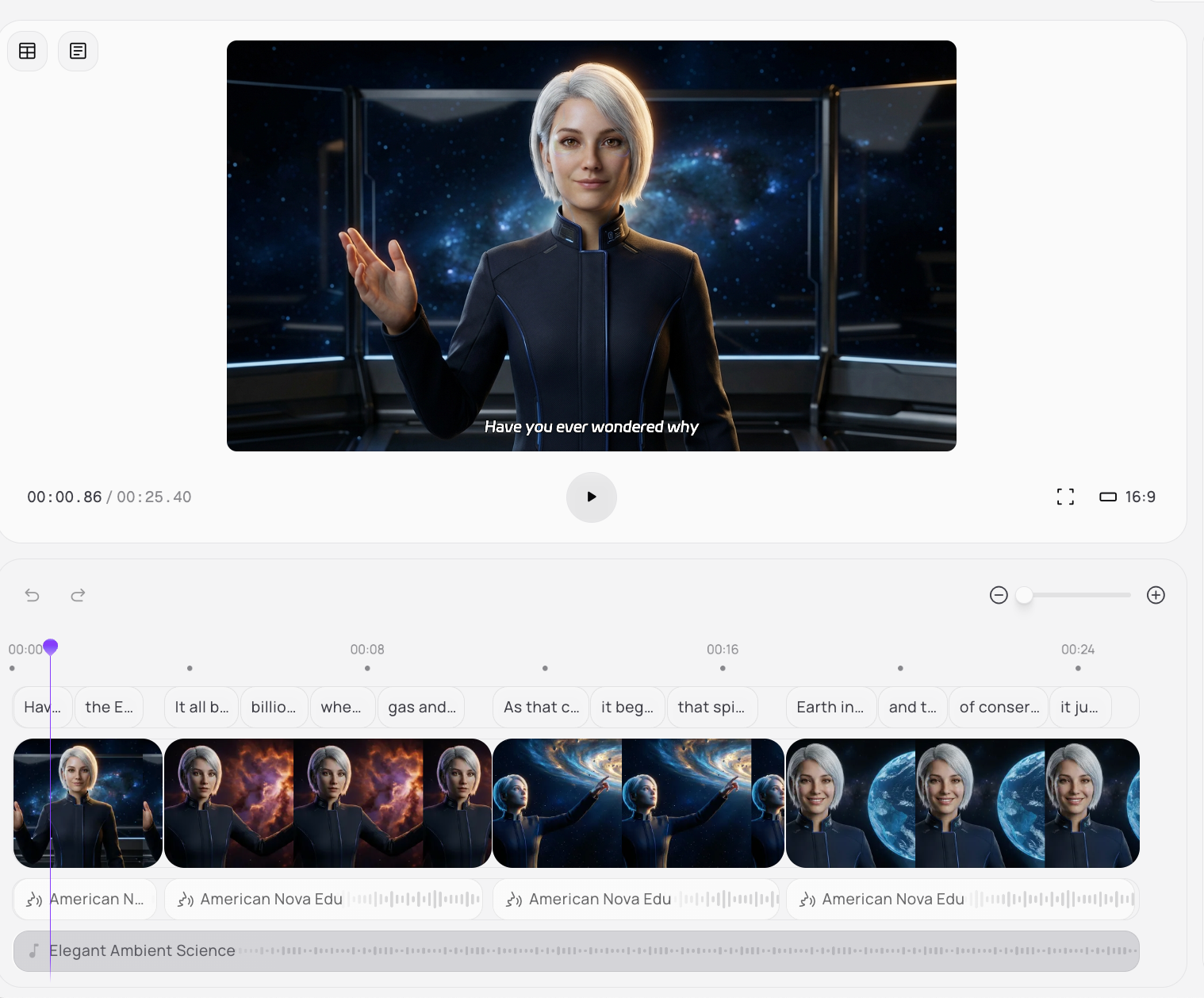1204x998 pixels.
Task: Click the 00:16 timeline ruler mark
Action: tap(723, 650)
